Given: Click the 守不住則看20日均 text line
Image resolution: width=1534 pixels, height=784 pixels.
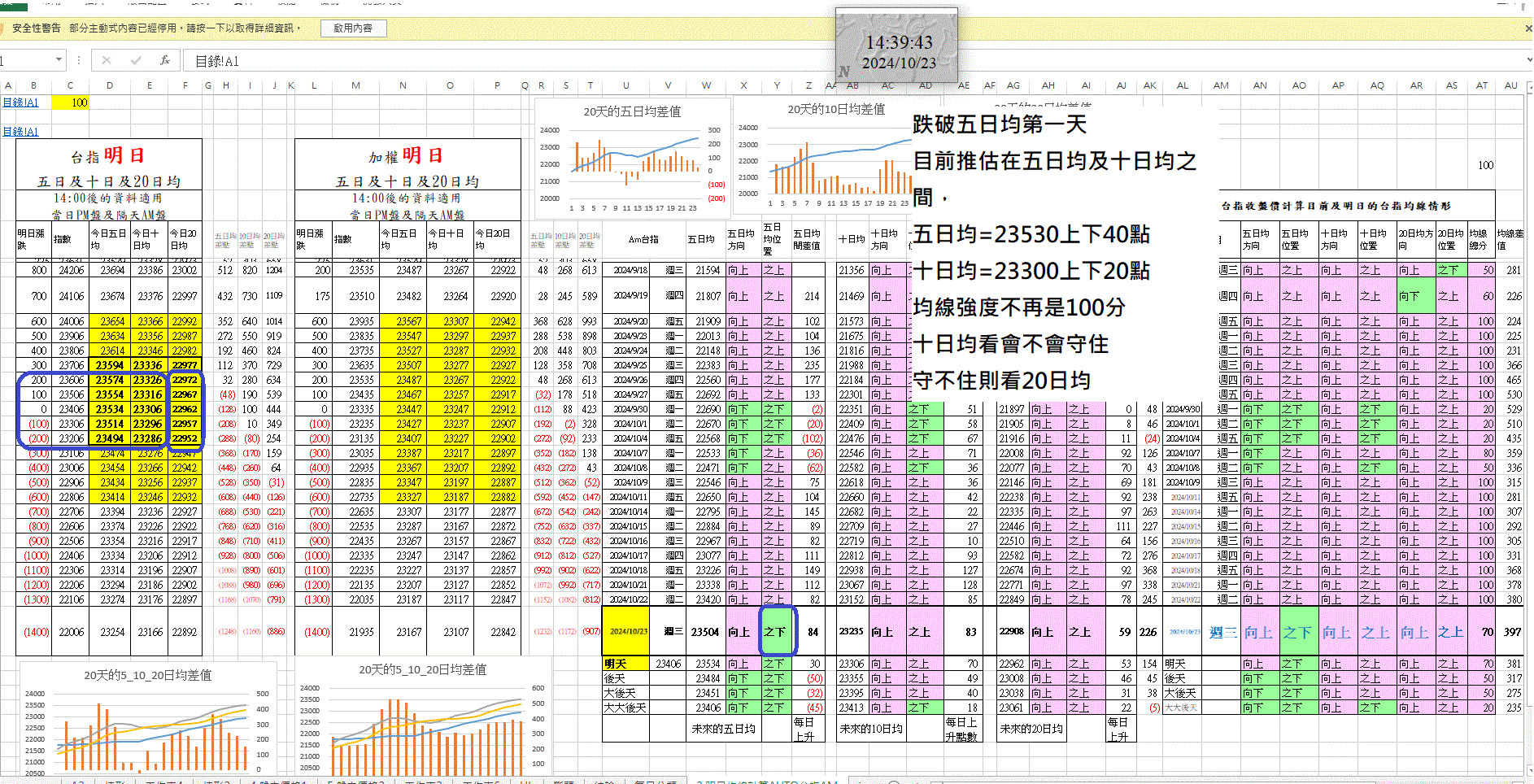Looking at the screenshot, I should click(1001, 381).
